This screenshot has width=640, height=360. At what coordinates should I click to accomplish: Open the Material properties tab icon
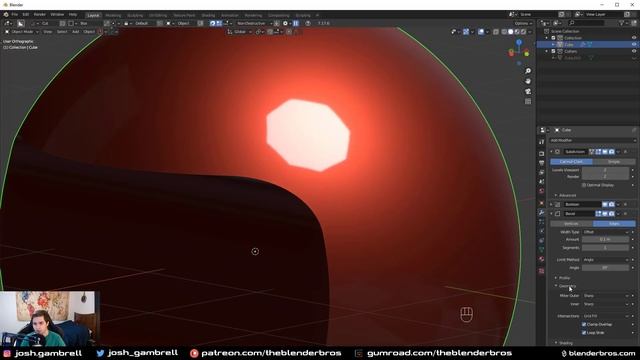[x=542, y=259]
